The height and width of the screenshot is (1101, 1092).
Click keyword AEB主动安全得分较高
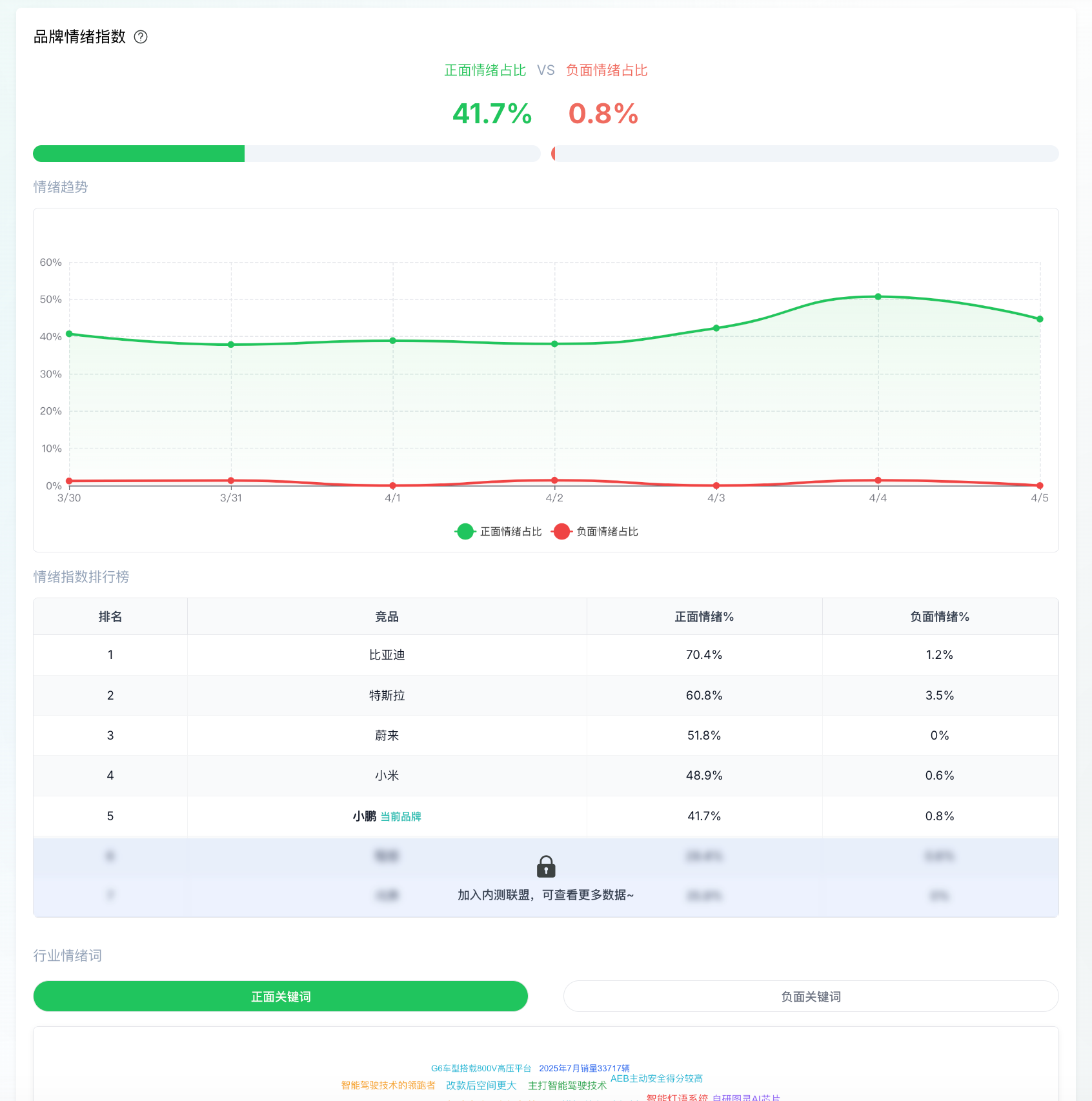[x=657, y=1078]
